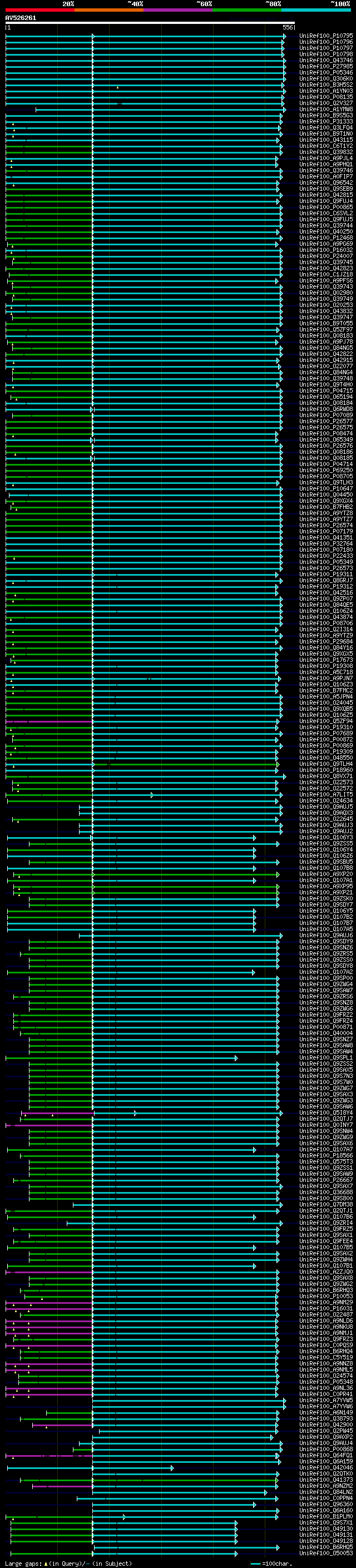Click the white query sequence bar
Screen dimensions: 356x1568
pyautogui.click(x=150, y=22)
